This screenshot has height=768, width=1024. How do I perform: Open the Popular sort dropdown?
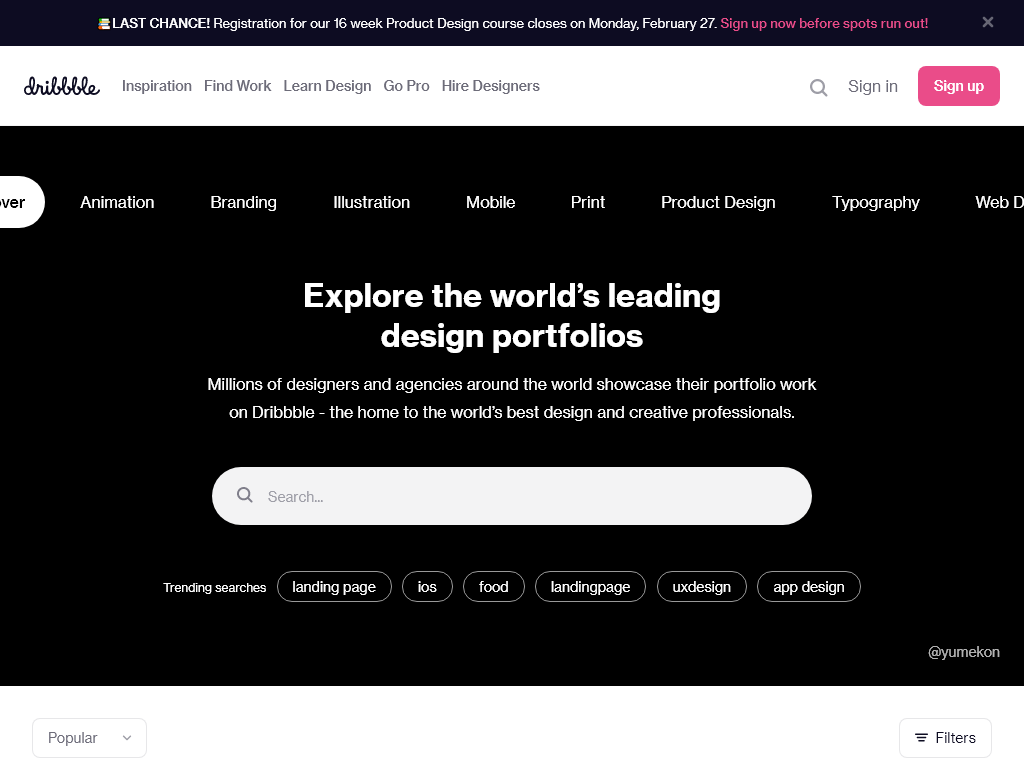pos(89,738)
